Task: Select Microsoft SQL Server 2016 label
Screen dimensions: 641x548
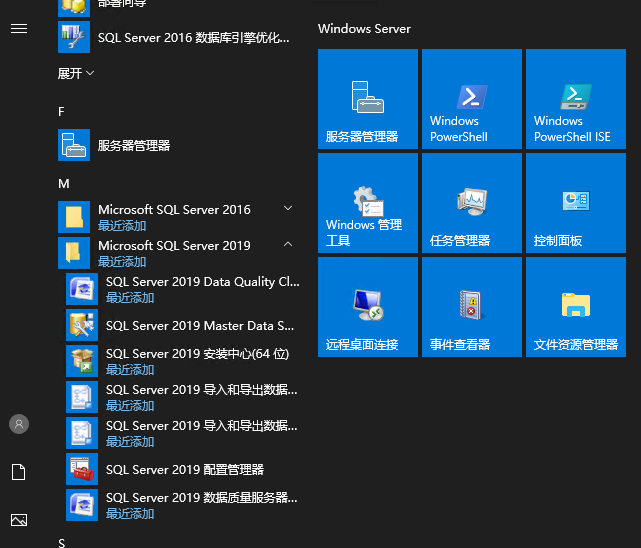Action: click(174, 210)
